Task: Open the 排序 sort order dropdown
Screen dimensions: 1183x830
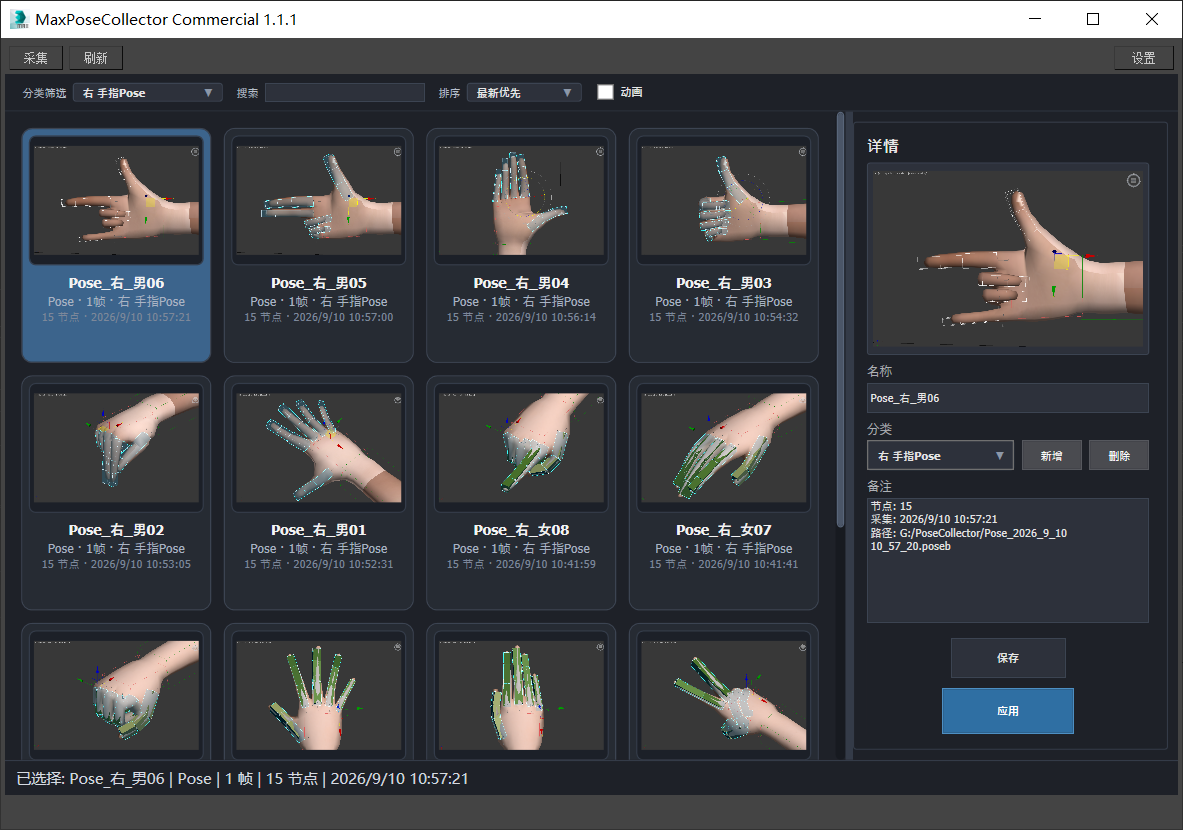Action: pyautogui.click(x=524, y=93)
